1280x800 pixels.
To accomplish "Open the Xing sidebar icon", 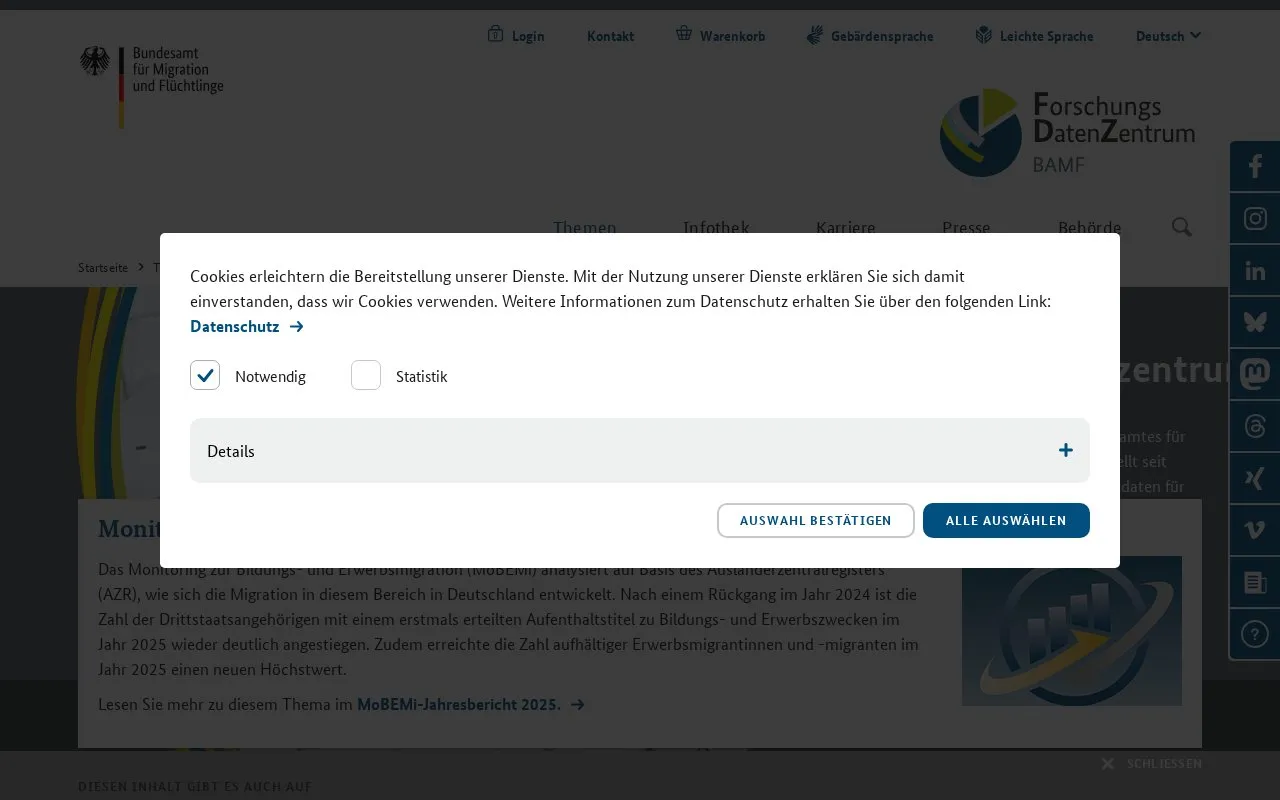I will pyautogui.click(x=1255, y=478).
